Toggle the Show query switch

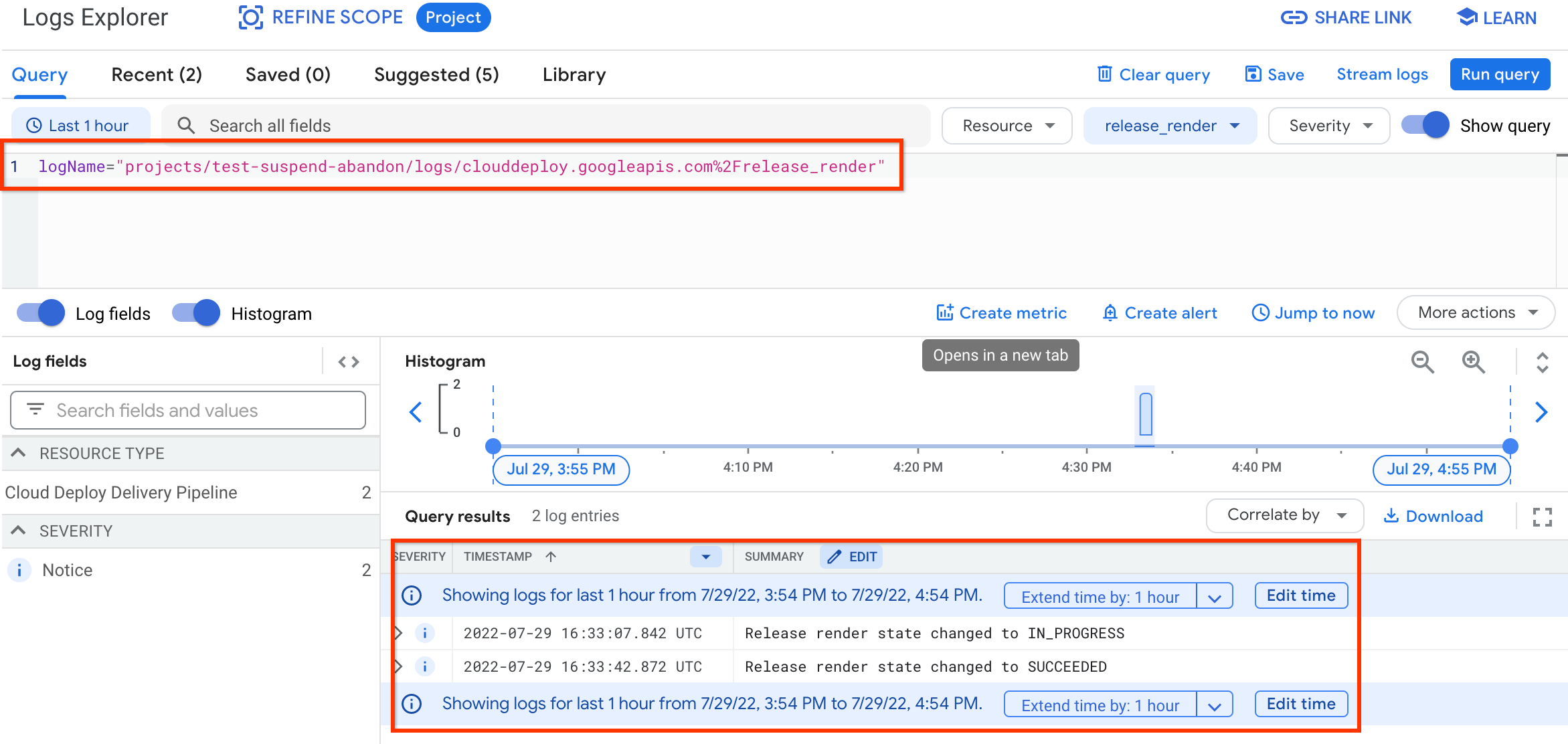point(1425,125)
